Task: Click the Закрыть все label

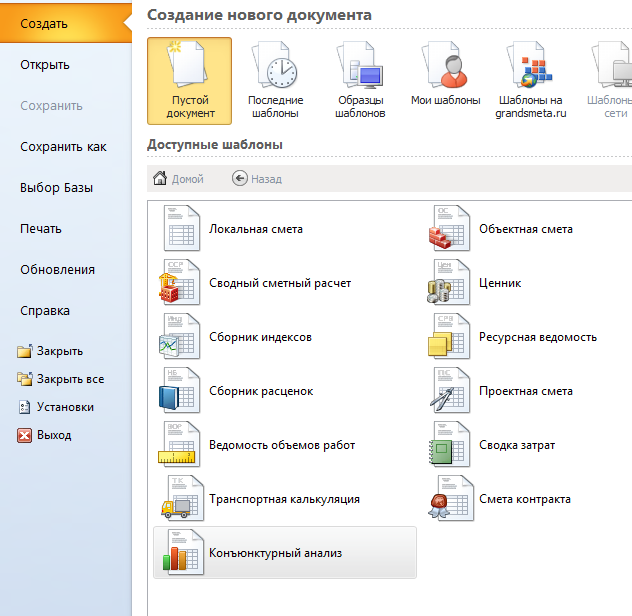Action: coord(71,379)
